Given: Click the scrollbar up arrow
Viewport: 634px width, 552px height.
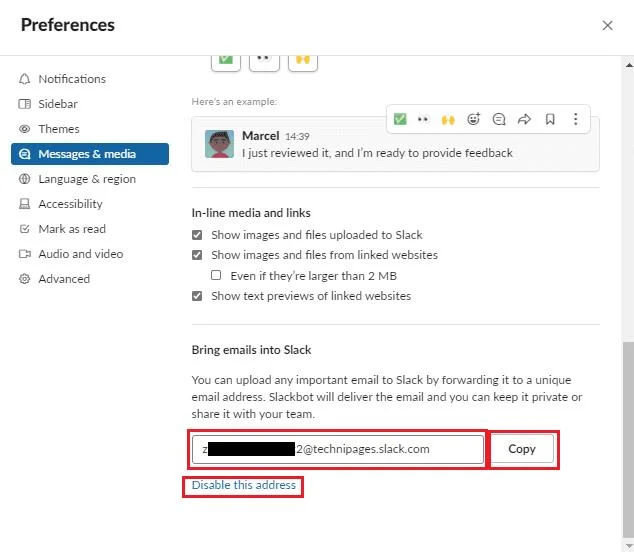Looking at the screenshot, I should (629, 65).
